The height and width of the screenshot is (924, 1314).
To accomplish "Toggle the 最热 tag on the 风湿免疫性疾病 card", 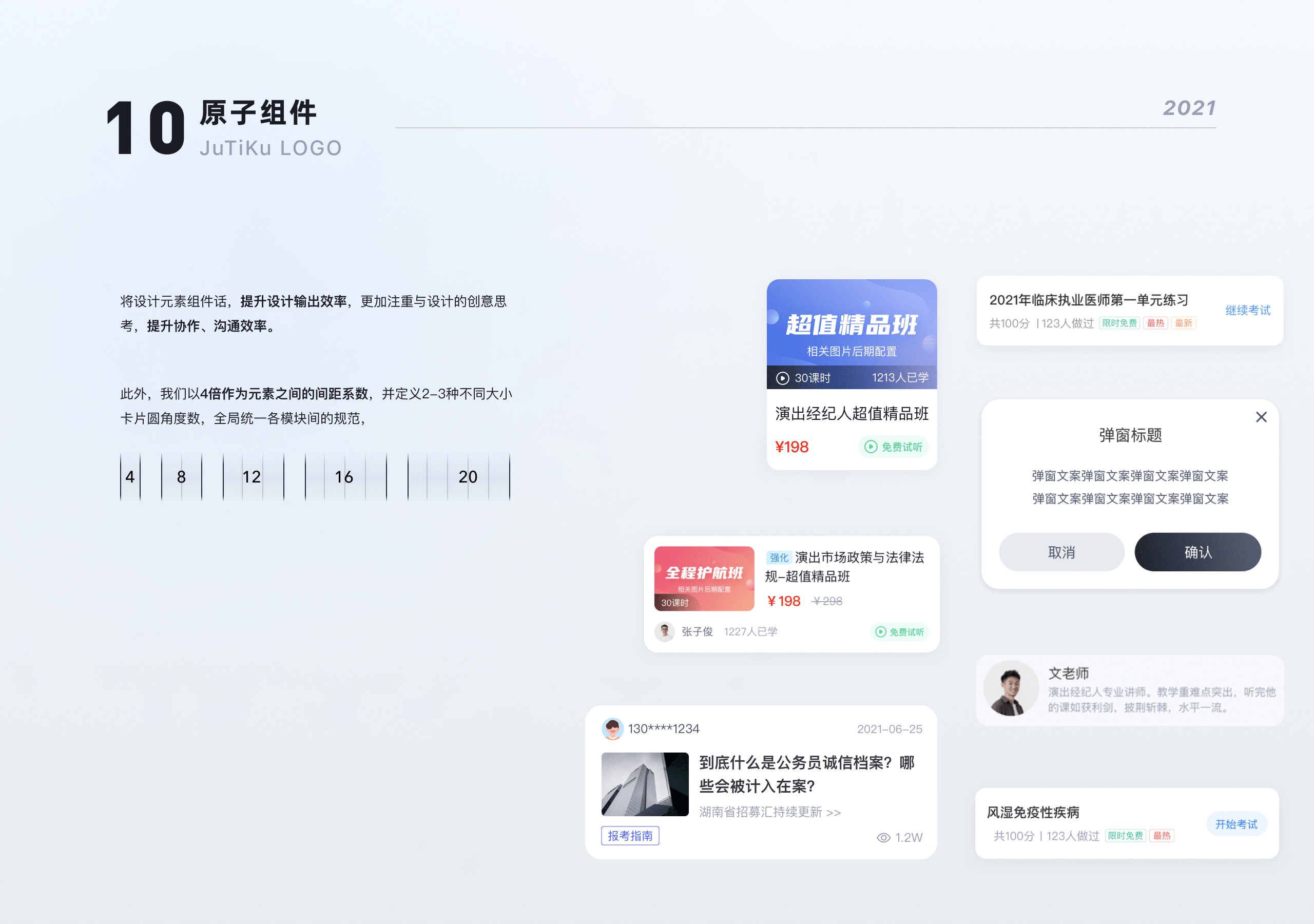I will 1161,835.
